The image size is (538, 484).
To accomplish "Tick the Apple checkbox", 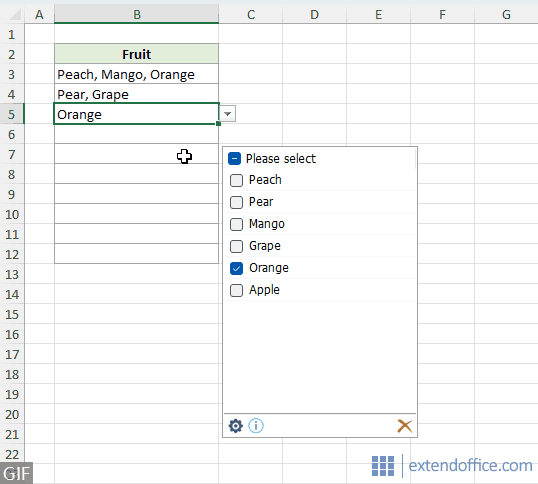I will (236, 290).
